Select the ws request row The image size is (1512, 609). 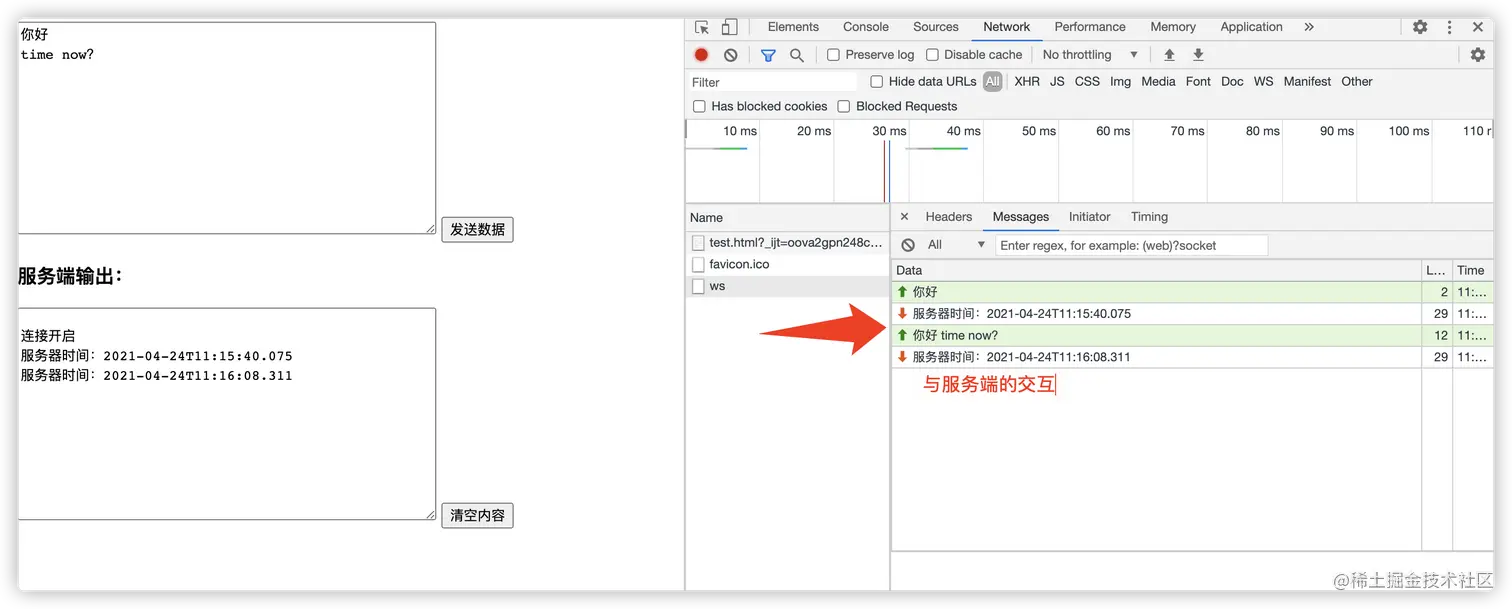tap(788, 287)
